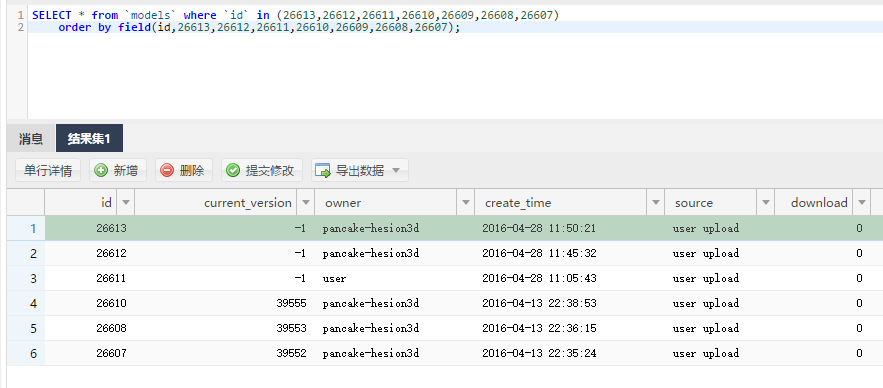Open the current_version column dropdown
Screen dimensions: 883x388
pos(305,203)
